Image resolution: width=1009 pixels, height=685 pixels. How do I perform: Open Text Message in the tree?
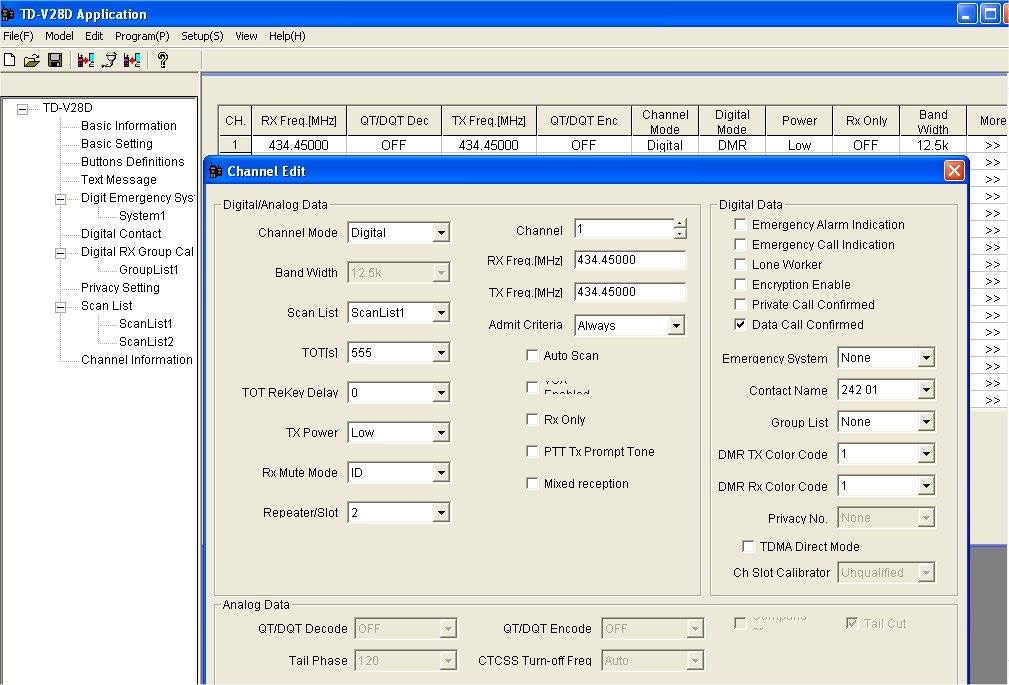click(118, 180)
